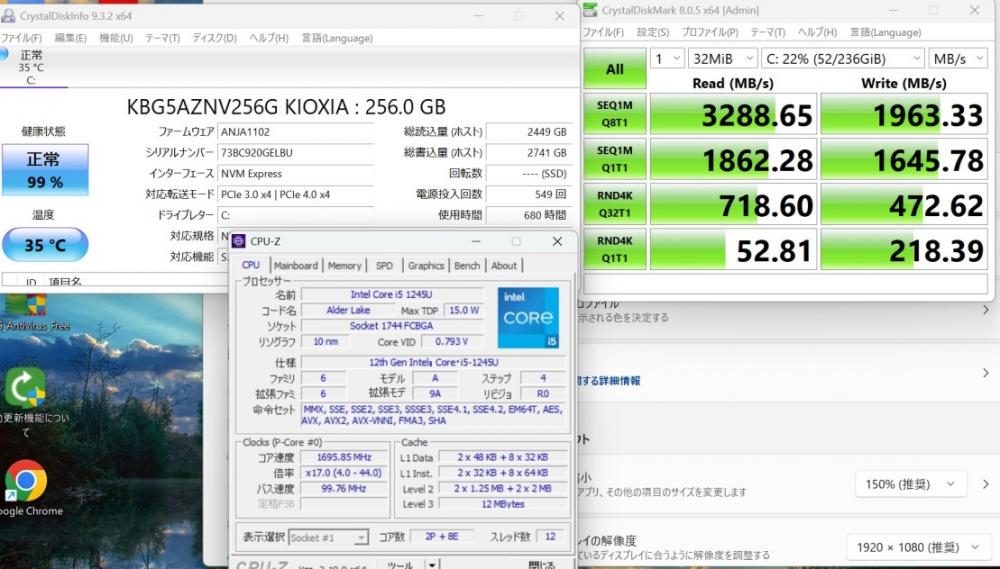Open テーマ(T) menu in CrystalDiskMark
The height and width of the screenshot is (569, 1000).
[x=768, y=32]
